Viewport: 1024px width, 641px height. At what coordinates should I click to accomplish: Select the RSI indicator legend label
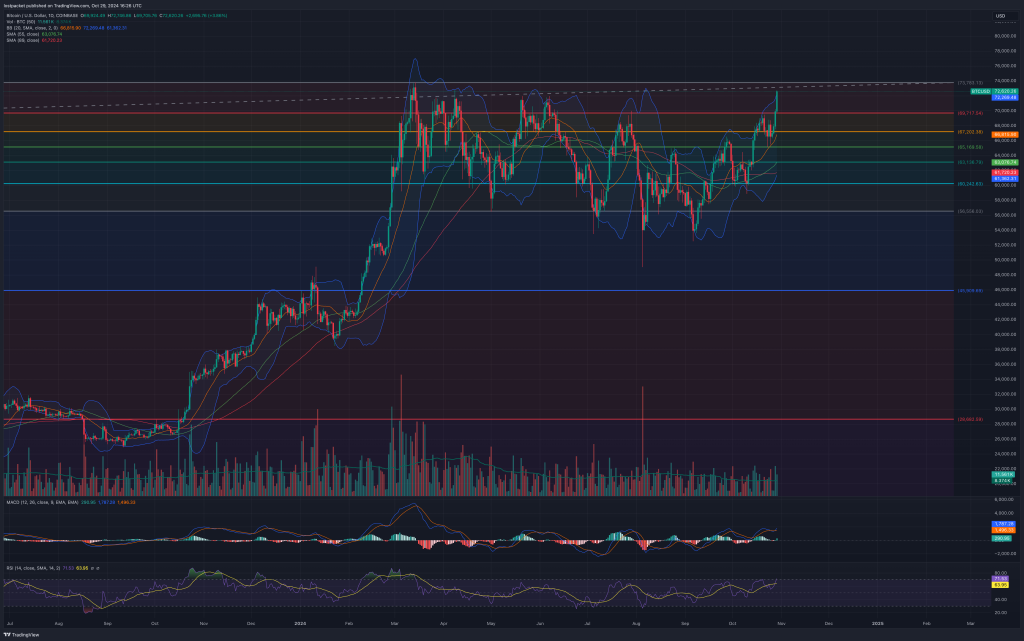[x=33, y=568]
